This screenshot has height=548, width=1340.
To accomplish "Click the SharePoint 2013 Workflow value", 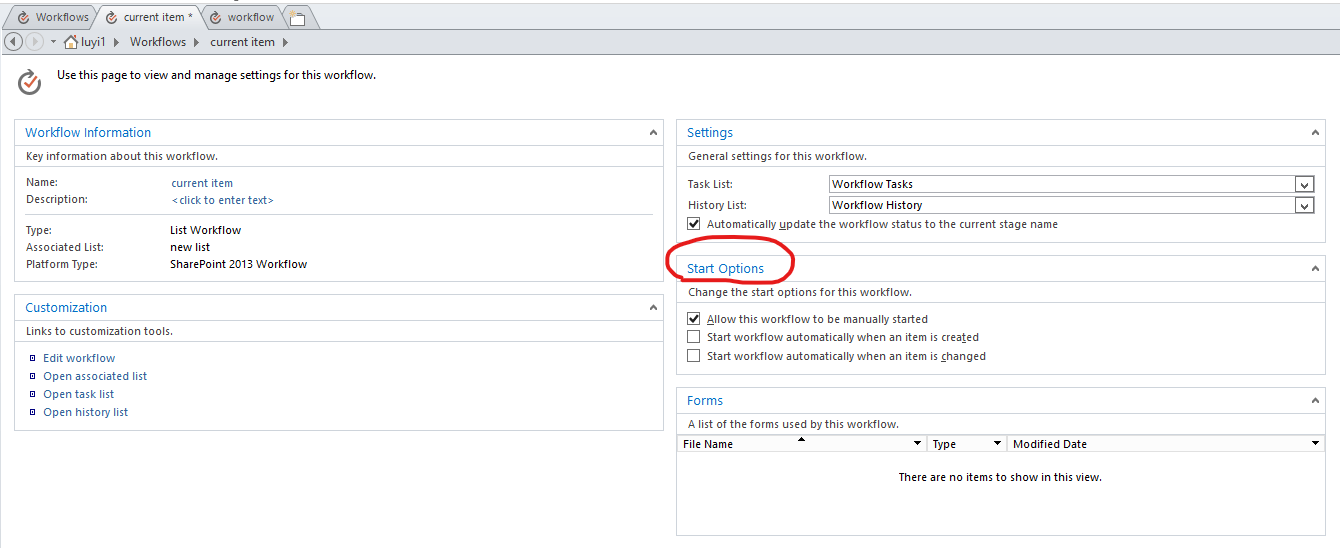I will (x=239, y=264).
